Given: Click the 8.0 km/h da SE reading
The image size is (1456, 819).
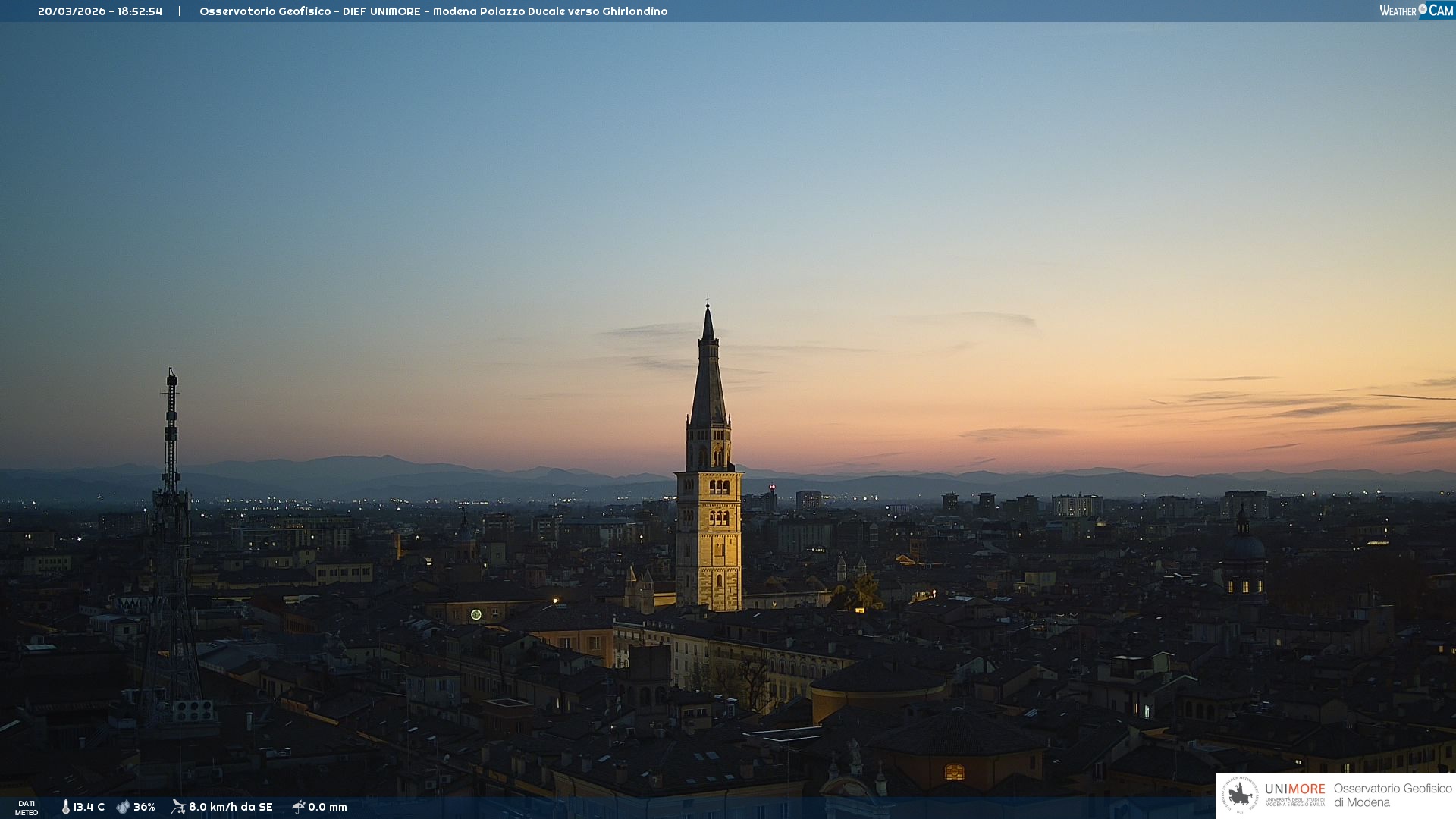Looking at the screenshot, I should point(231,807).
